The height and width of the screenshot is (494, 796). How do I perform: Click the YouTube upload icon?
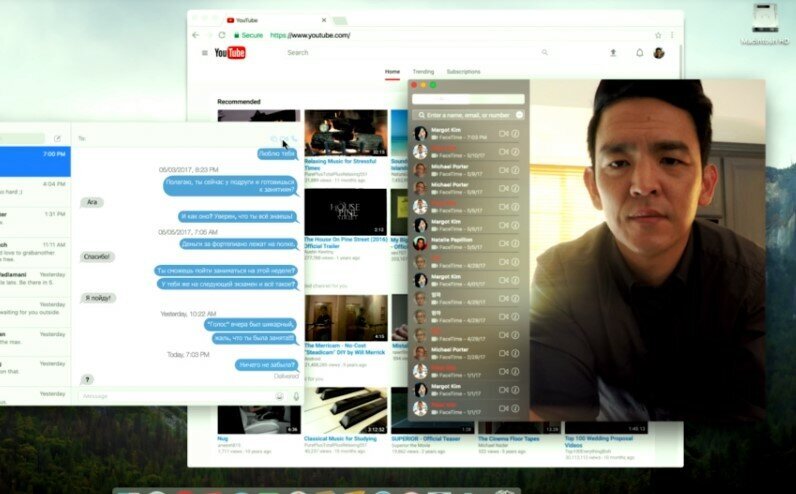tap(613, 53)
